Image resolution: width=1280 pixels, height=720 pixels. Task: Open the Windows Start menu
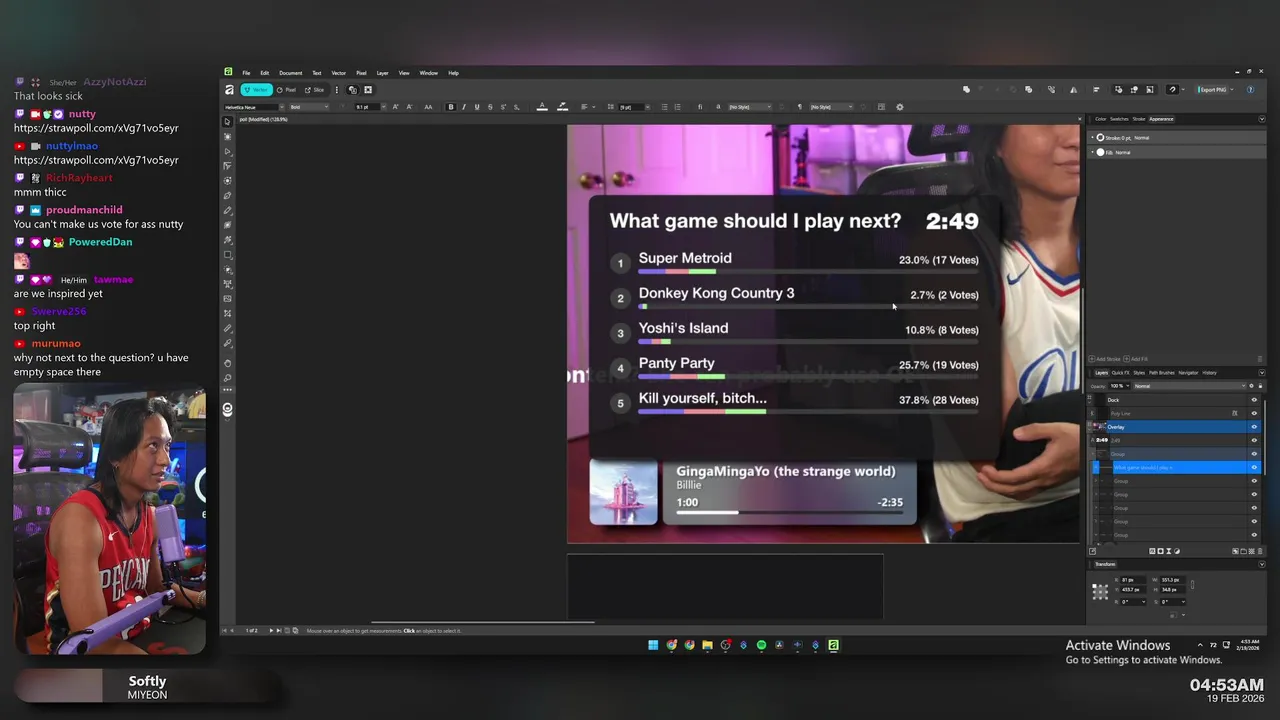[653, 645]
